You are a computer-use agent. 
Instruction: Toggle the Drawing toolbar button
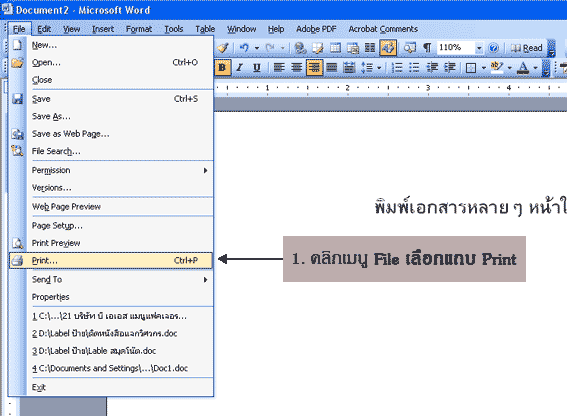pyautogui.click(x=388, y=47)
